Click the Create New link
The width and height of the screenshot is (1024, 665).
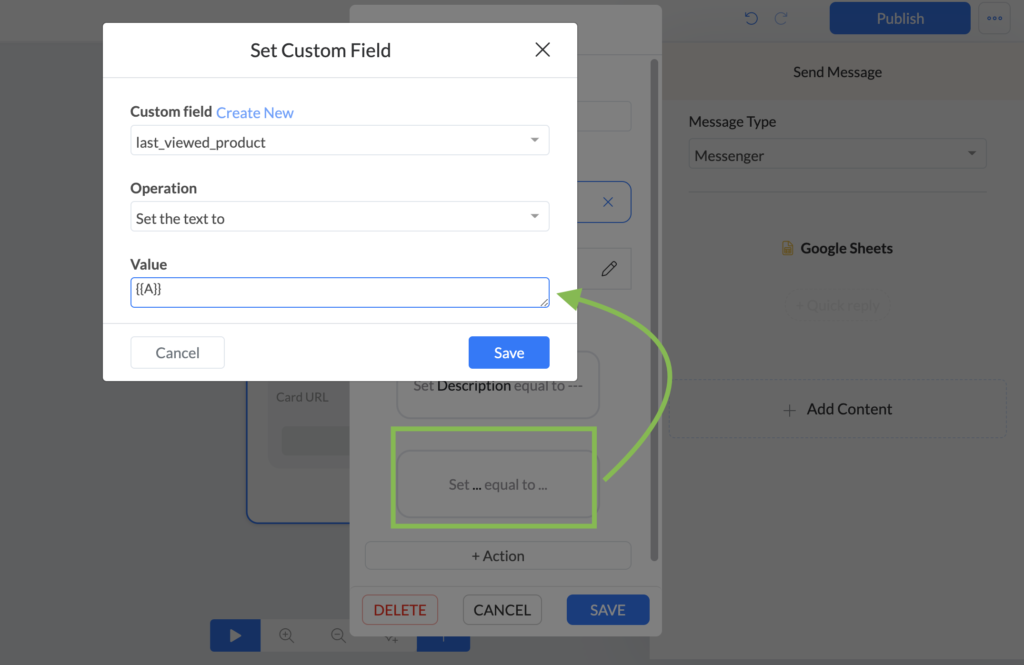click(x=255, y=112)
